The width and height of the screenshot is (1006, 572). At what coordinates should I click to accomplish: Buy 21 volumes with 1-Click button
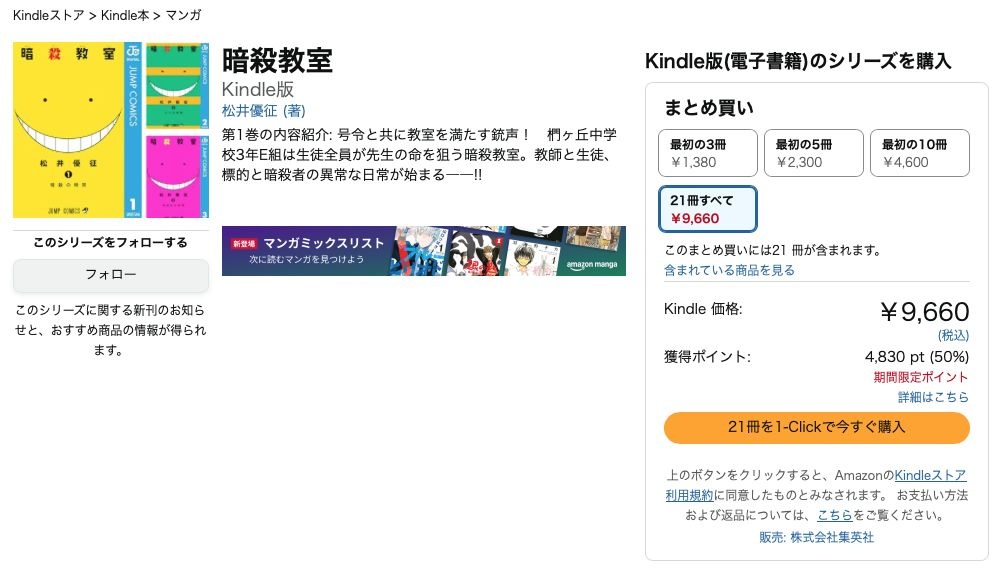point(816,427)
